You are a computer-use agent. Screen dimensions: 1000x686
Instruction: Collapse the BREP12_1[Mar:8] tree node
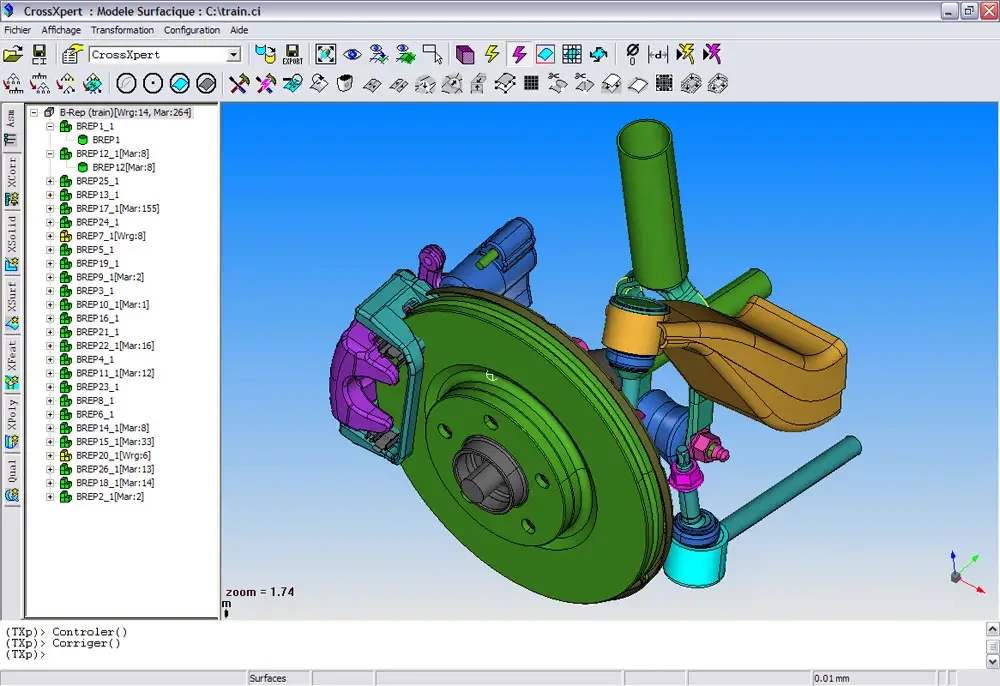click(x=50, y=154)
